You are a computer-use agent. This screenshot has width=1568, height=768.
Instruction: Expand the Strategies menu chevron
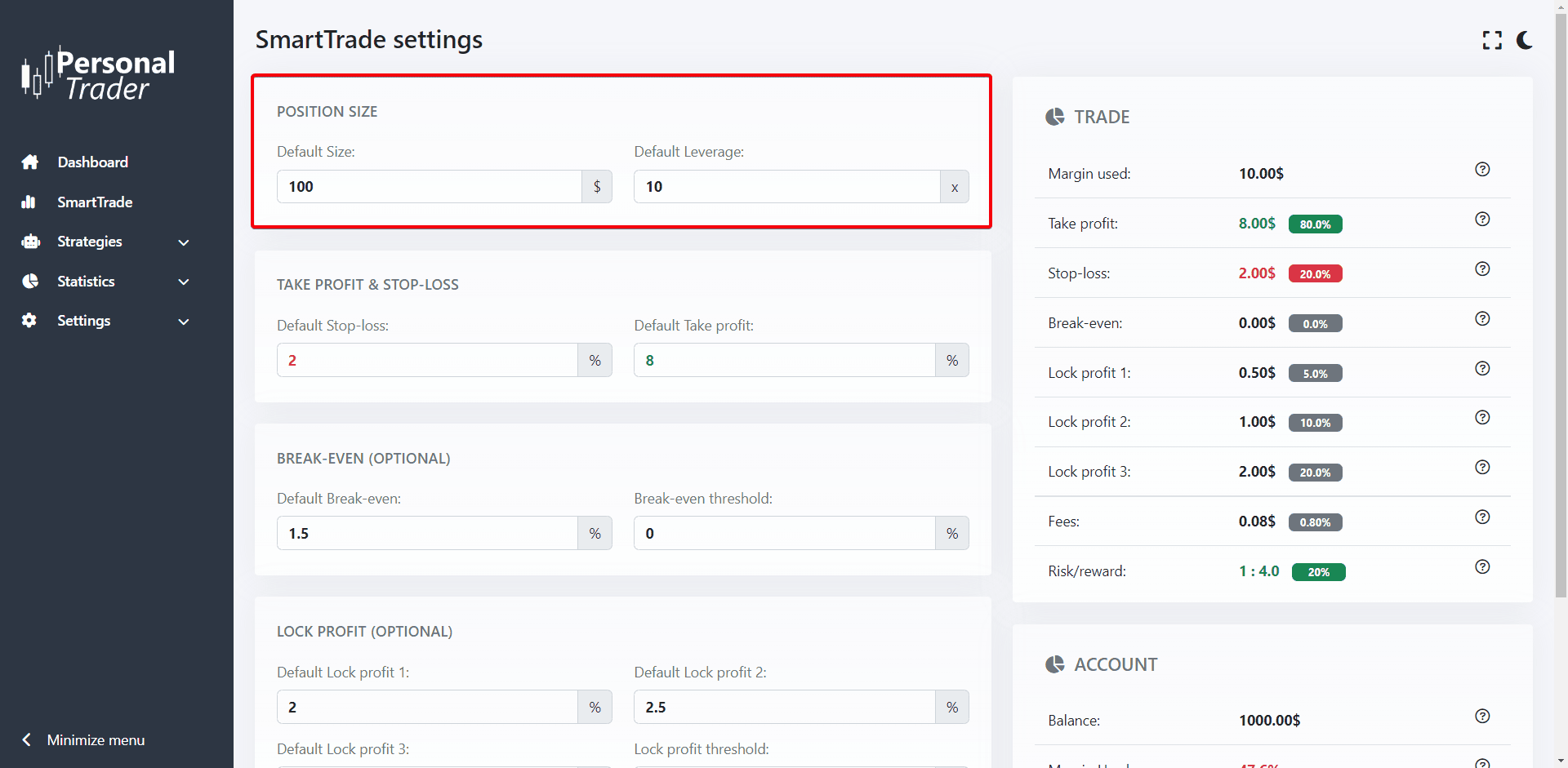click(x=184, y=242)
